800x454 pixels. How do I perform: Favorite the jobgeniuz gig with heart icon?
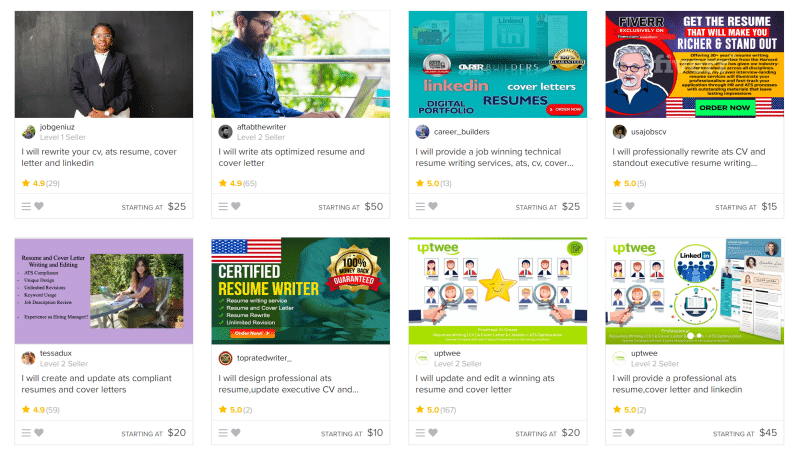39,206
